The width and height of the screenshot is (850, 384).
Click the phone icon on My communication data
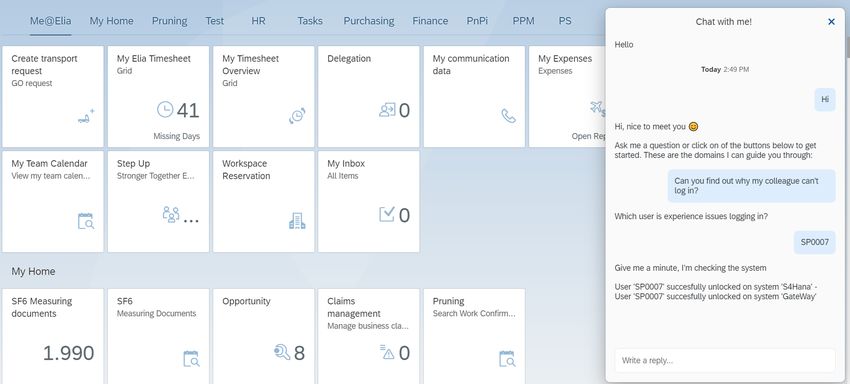(508, 116)
